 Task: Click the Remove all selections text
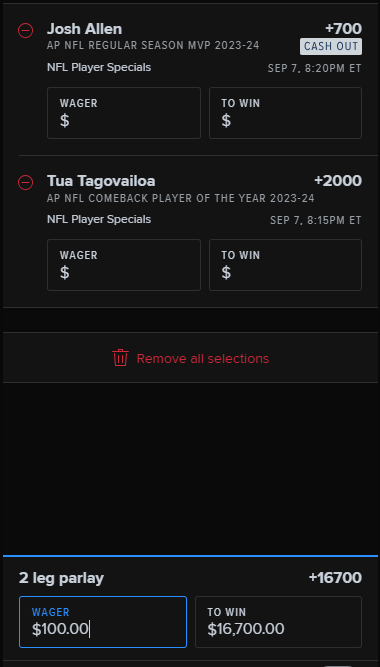click(203, 359)
